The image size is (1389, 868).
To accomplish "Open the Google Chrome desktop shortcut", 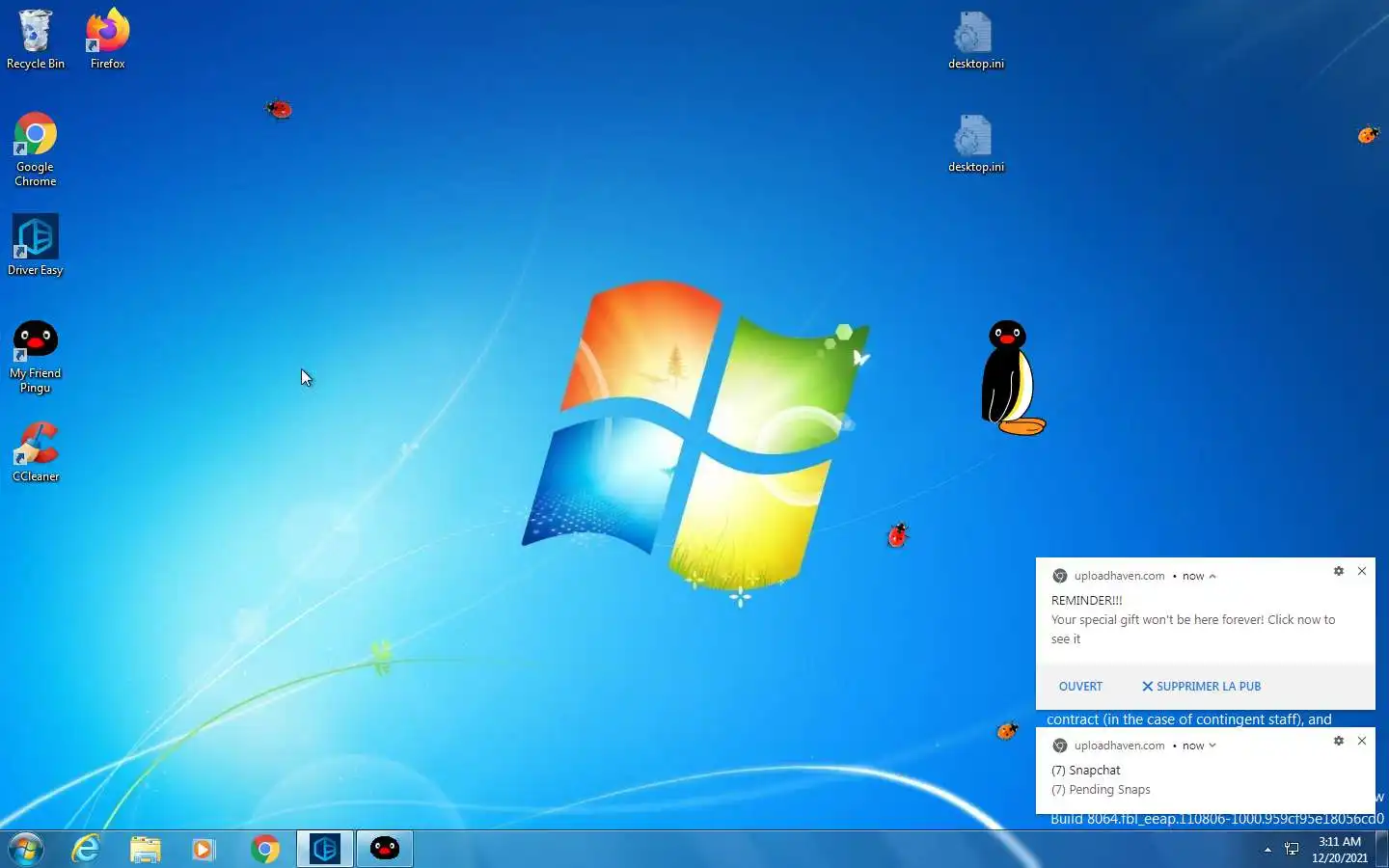I will pos(36,149).
